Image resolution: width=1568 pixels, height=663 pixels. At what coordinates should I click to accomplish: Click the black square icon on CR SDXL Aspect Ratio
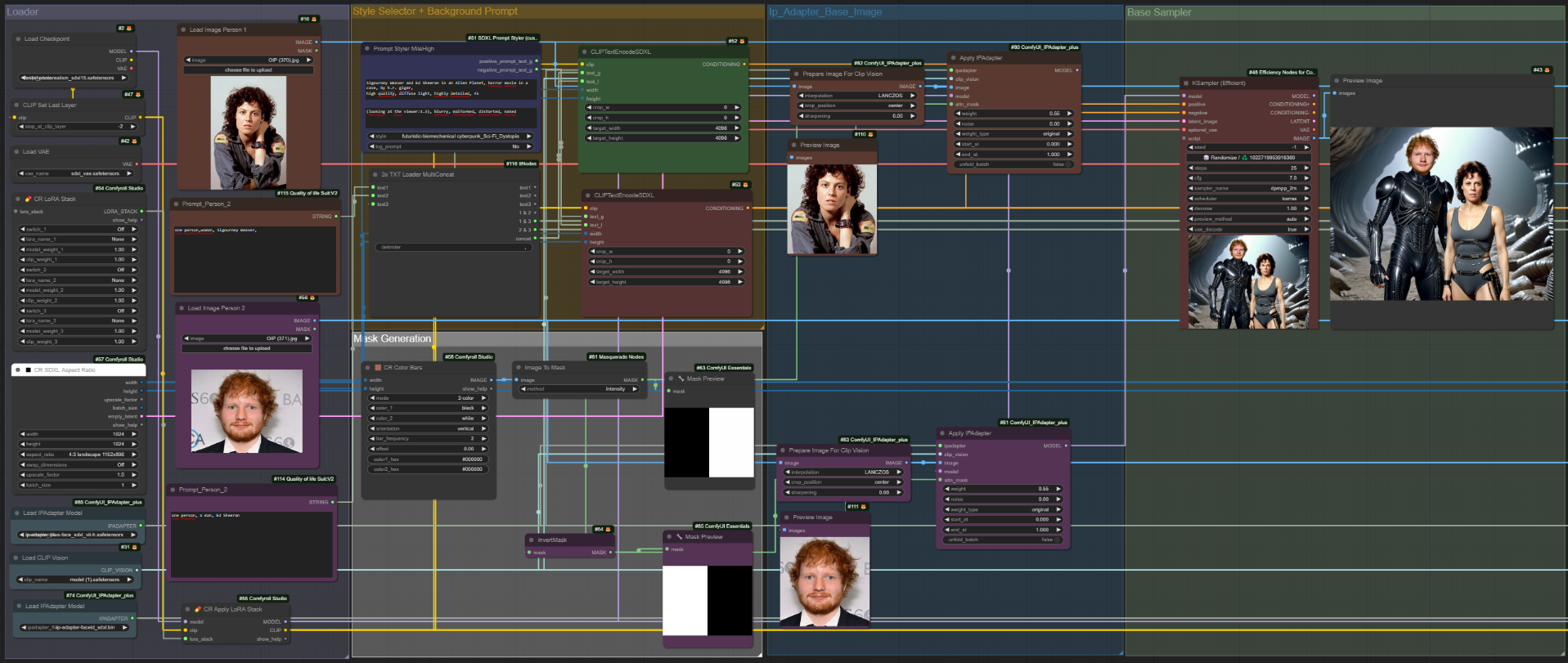[x=28, y=370]
